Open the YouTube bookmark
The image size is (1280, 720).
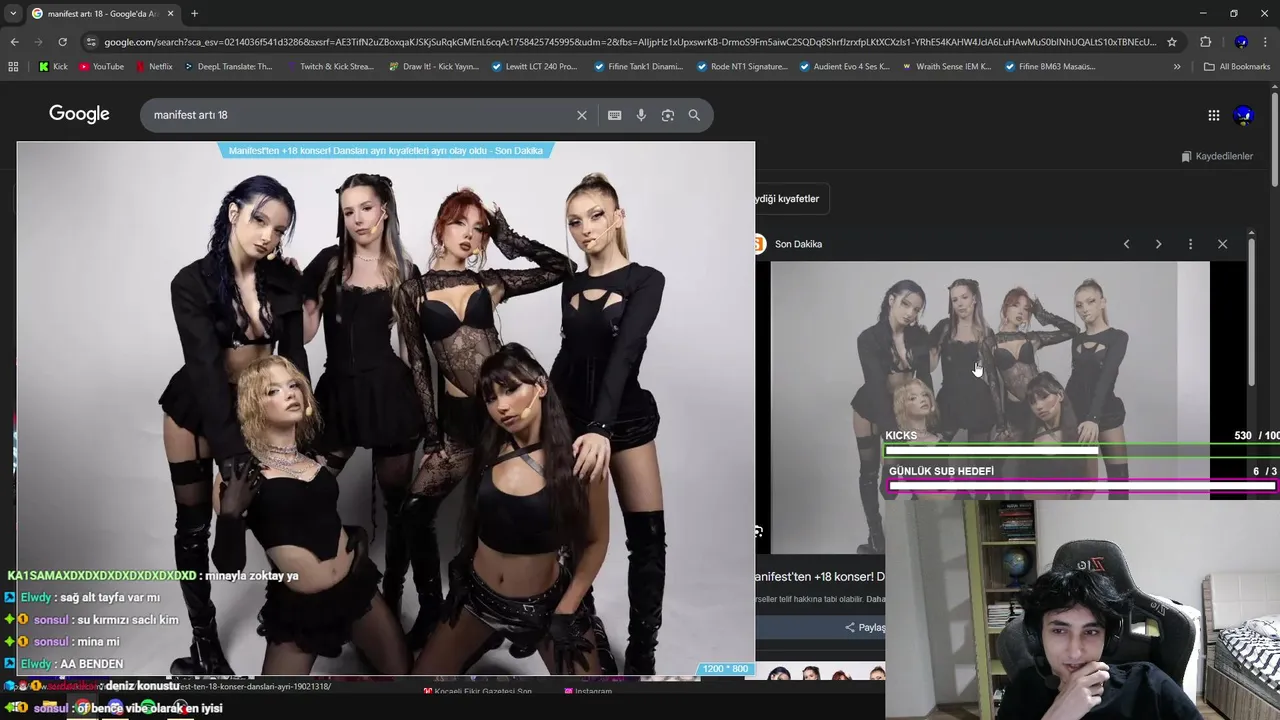click(x=101, y=67)
